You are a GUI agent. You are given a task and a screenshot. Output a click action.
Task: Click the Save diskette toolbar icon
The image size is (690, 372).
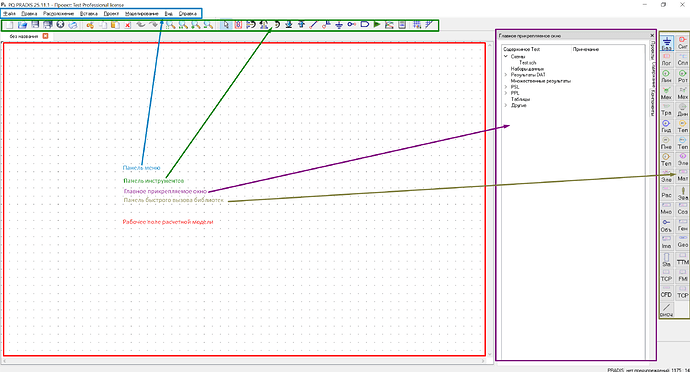pos(35,25)
